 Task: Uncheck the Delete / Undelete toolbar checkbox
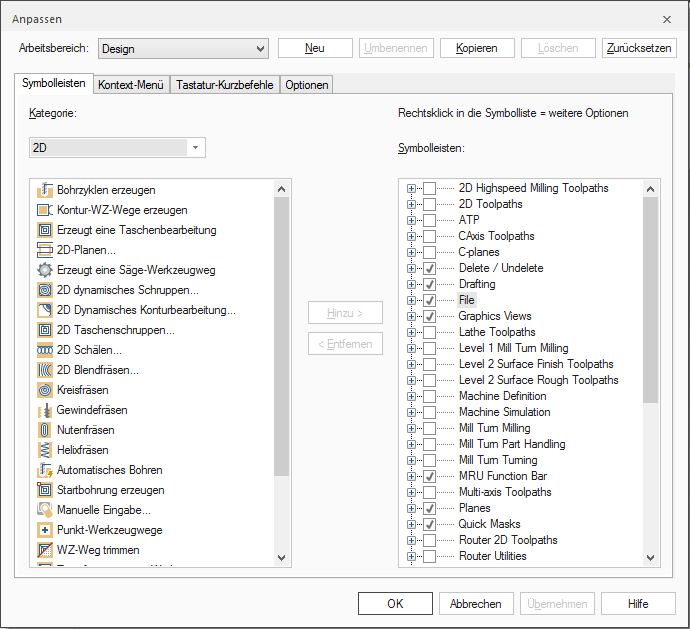tap(429, 268)
